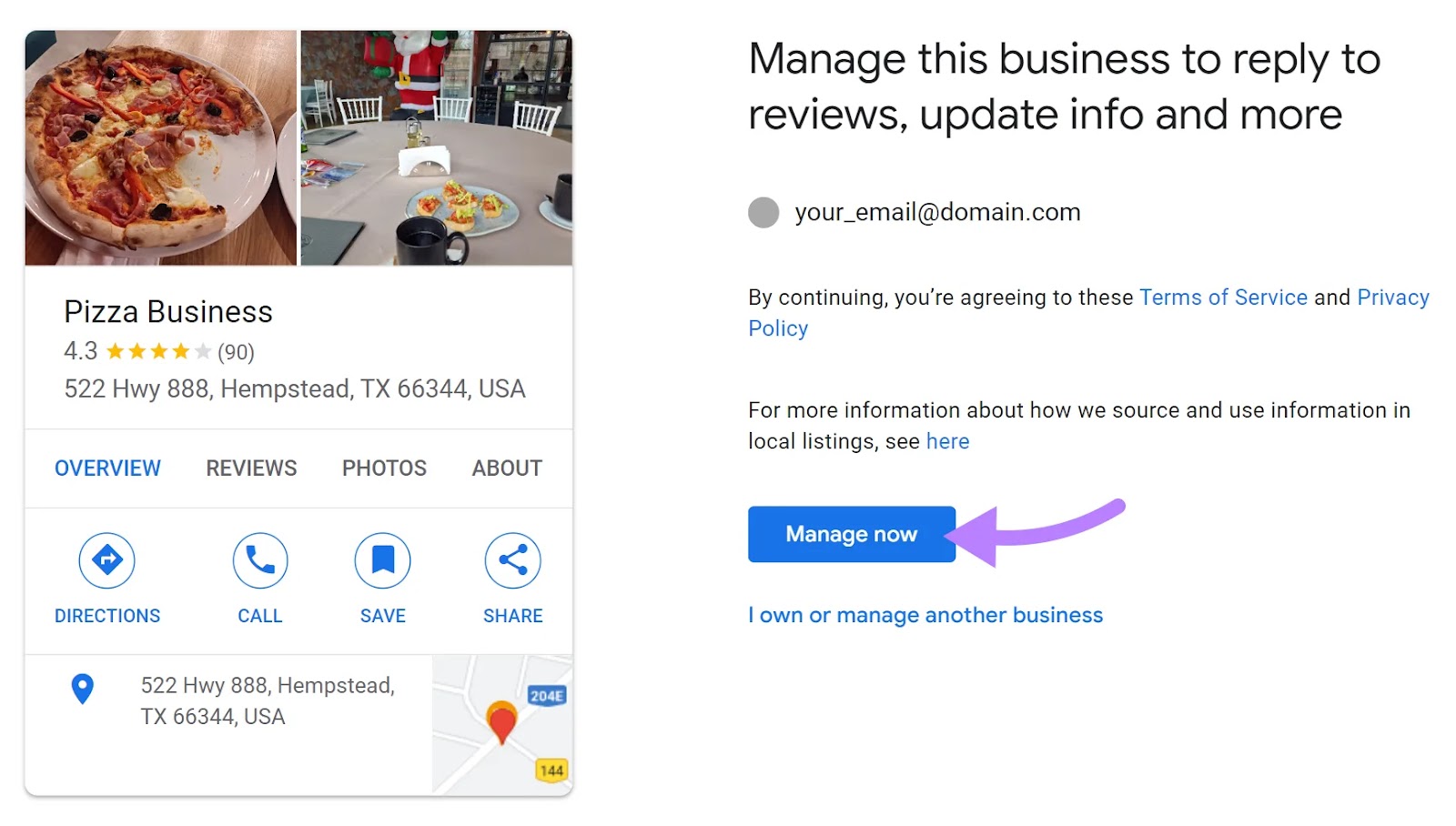Open the Photos tab
Viewport: 1456px width, 826px height.
coord(383,468)
